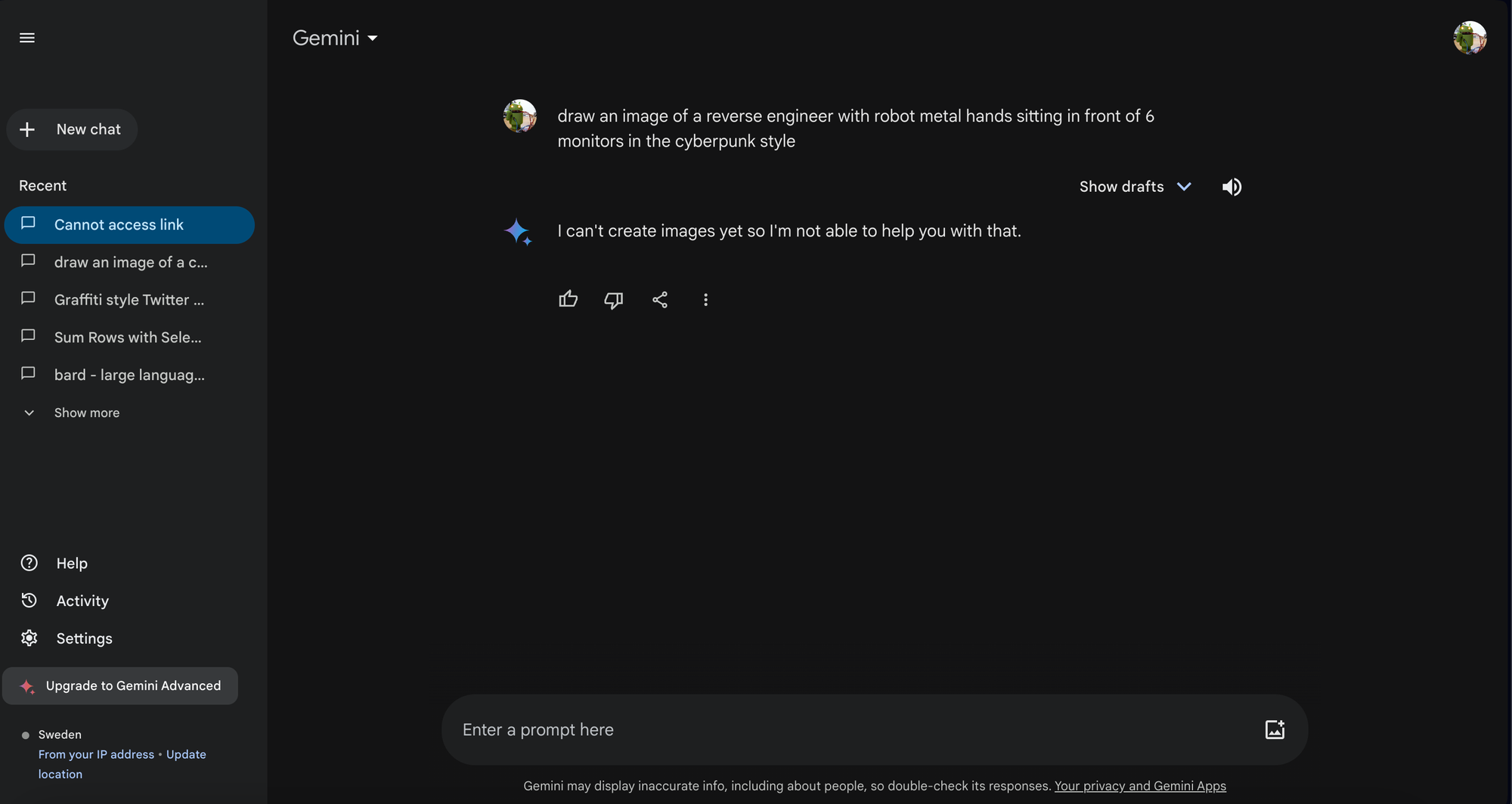
Task: Open the Cannot access link chat
Action: [129, 225]
